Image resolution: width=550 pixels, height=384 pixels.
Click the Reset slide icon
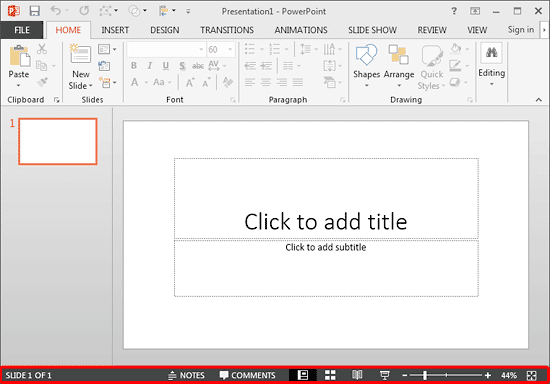pyautogui.click(x=104, y=66)
